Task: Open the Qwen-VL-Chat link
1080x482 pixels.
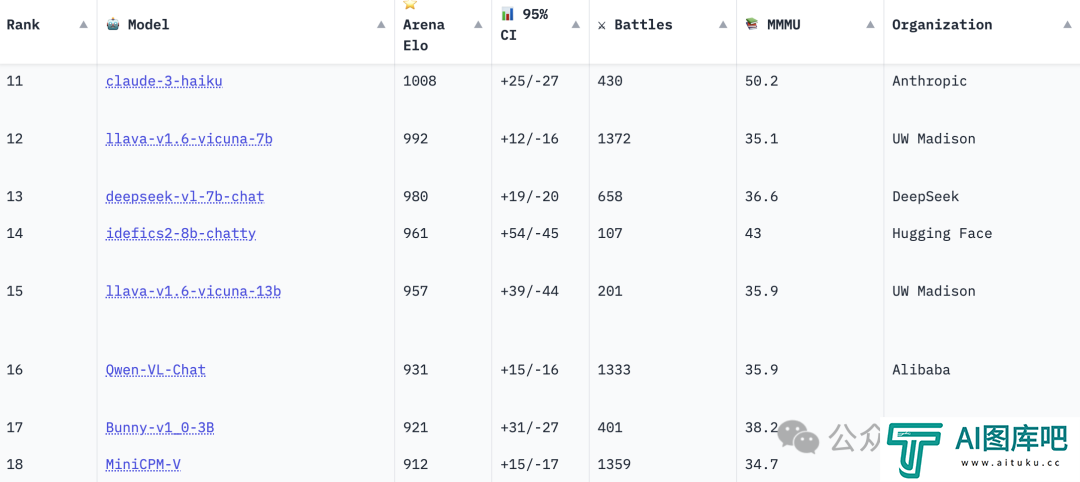Action: (156, 370)
